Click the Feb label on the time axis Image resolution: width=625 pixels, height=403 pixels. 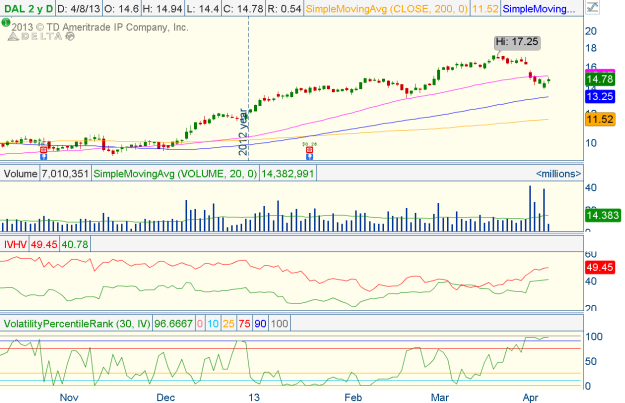(x=354, y=397)
